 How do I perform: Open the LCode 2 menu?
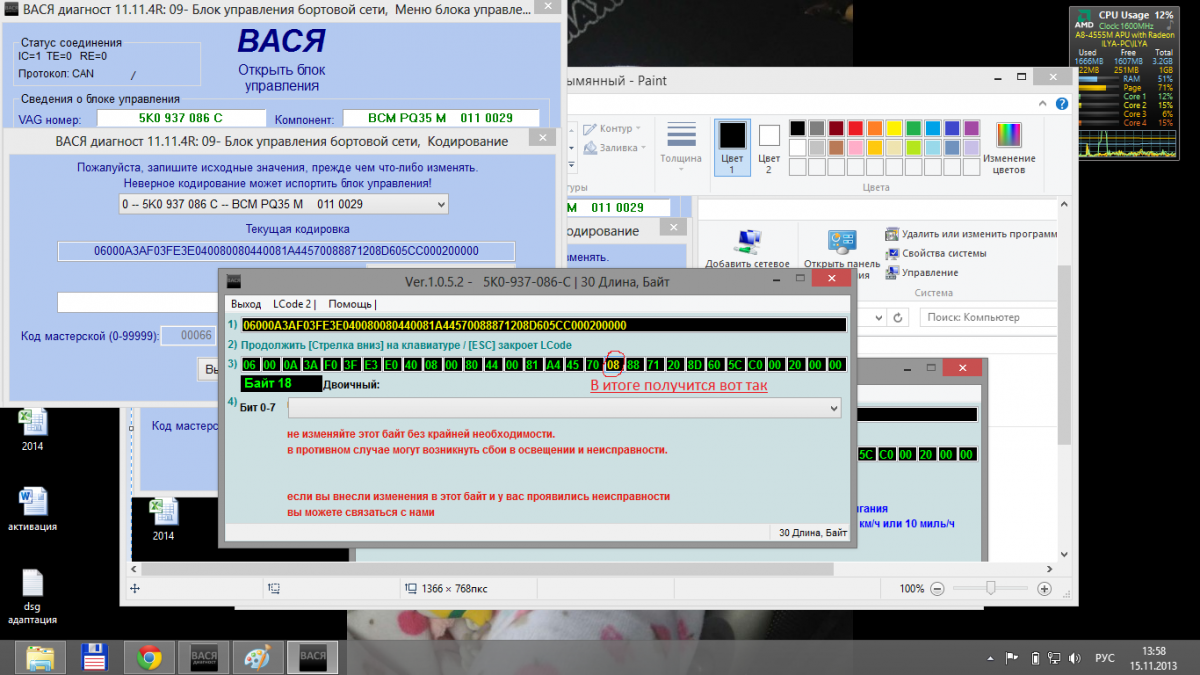click(294, 304)
